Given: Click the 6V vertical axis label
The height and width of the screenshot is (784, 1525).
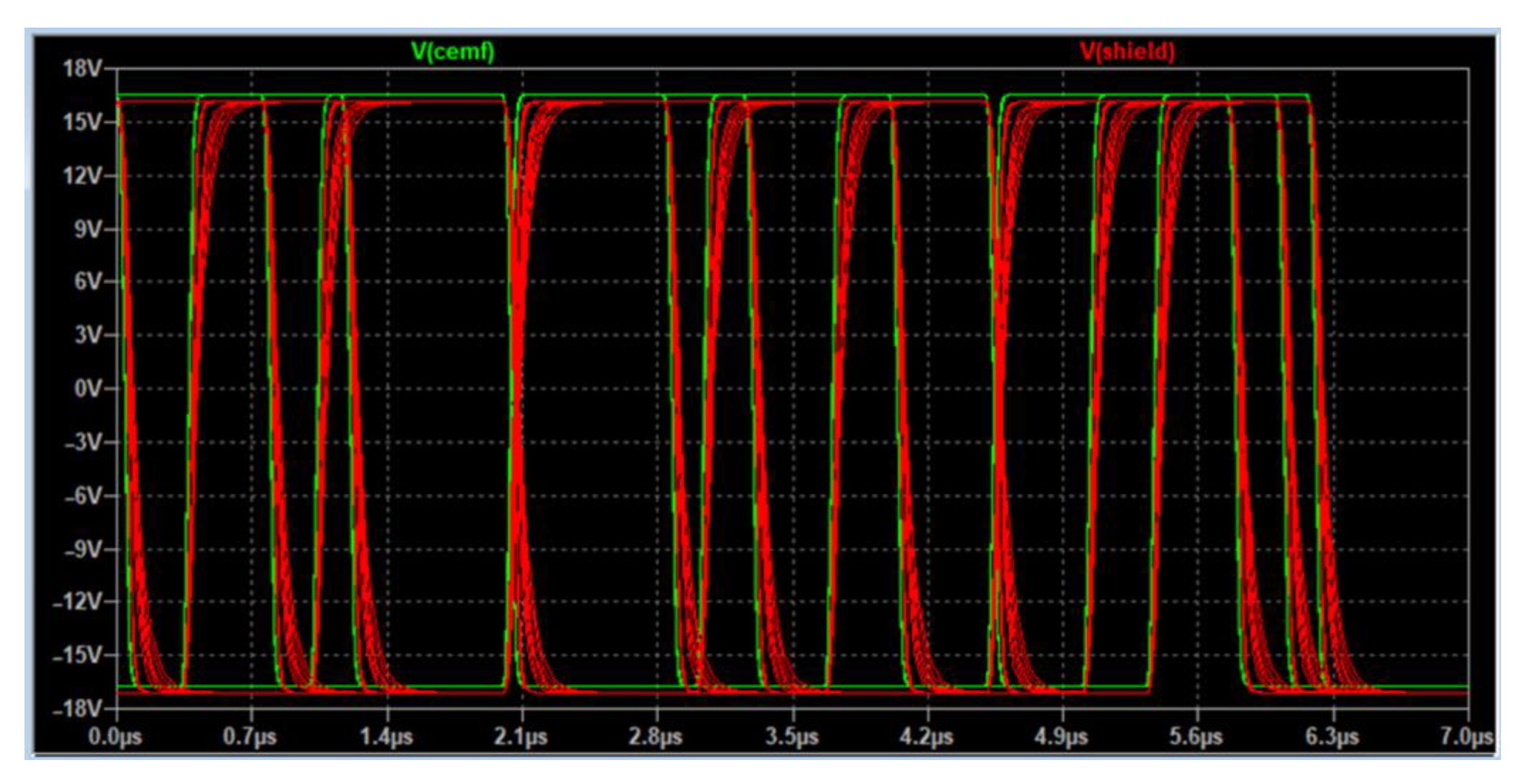Looking at the screenshot, I should (x=88, y=282).
